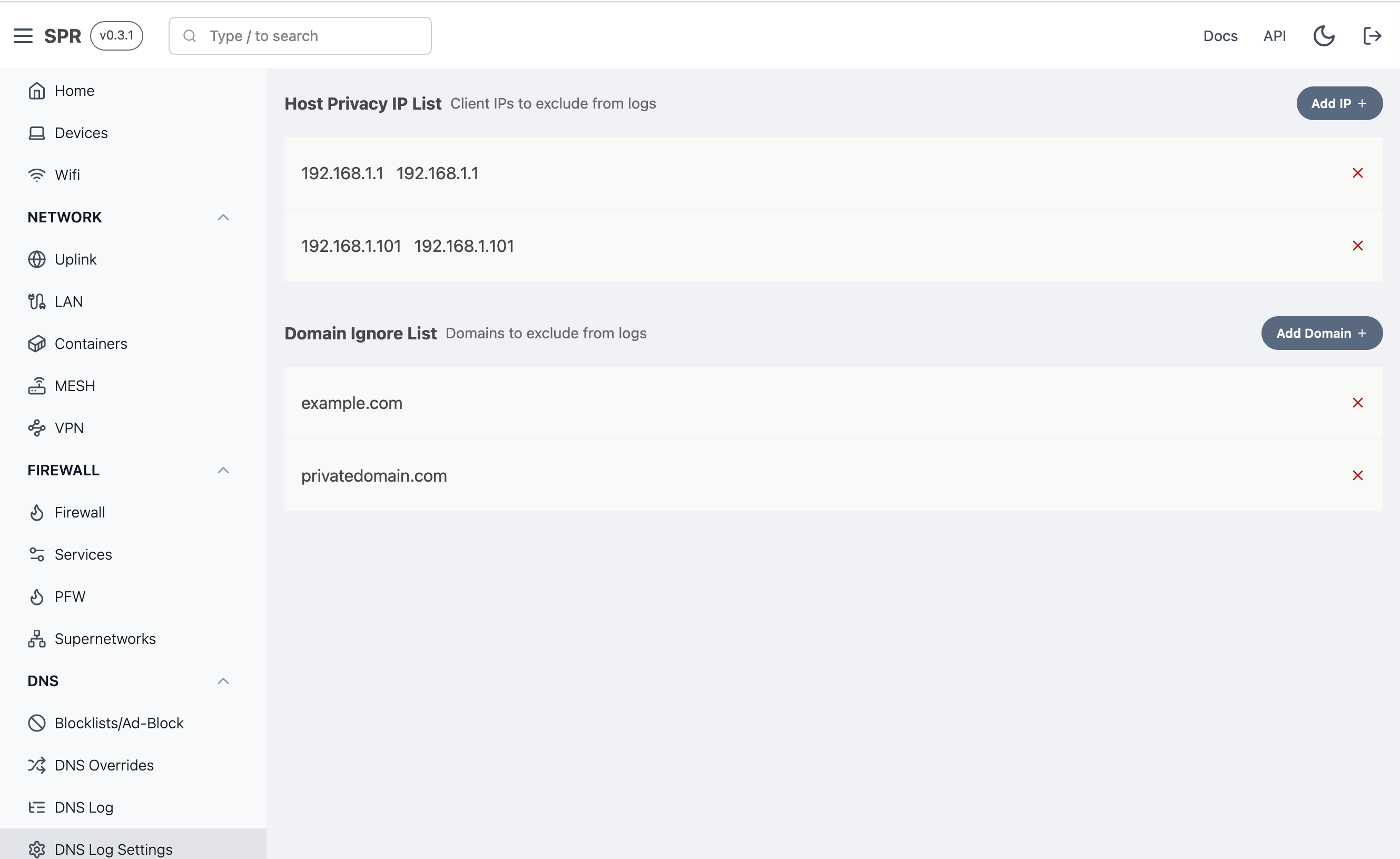Click the Containers icon in sidebar

[37, 343]
